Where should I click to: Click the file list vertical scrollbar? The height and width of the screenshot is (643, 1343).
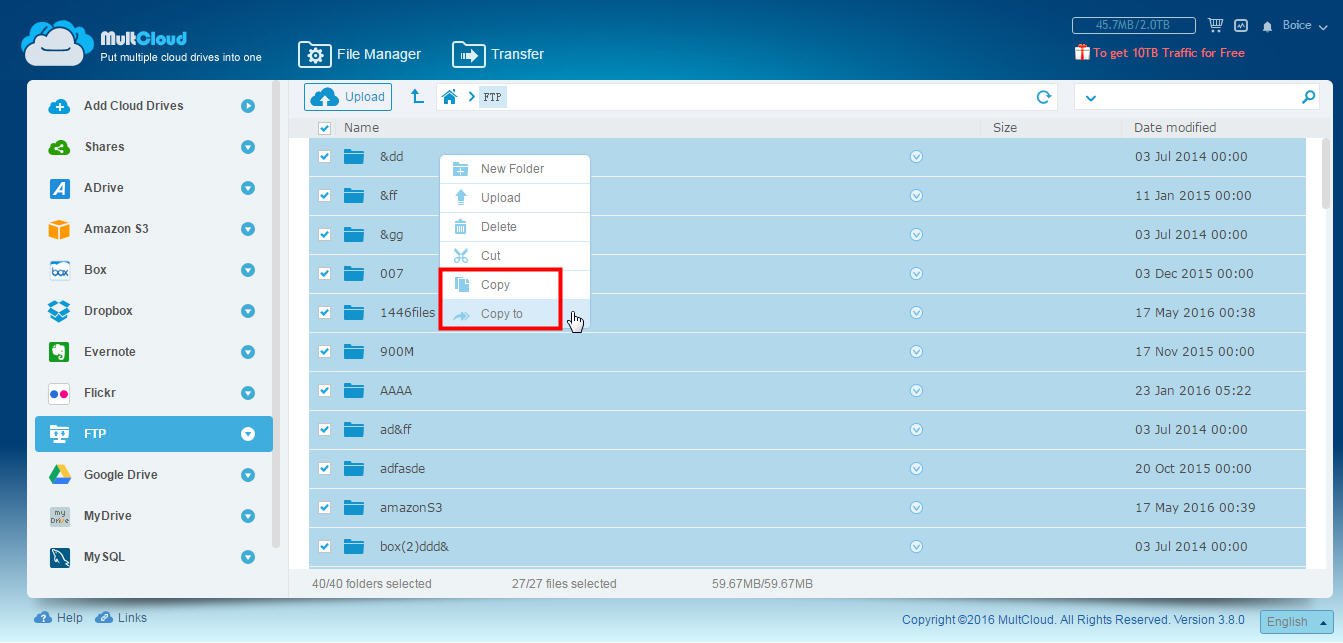pos(1326,175)
